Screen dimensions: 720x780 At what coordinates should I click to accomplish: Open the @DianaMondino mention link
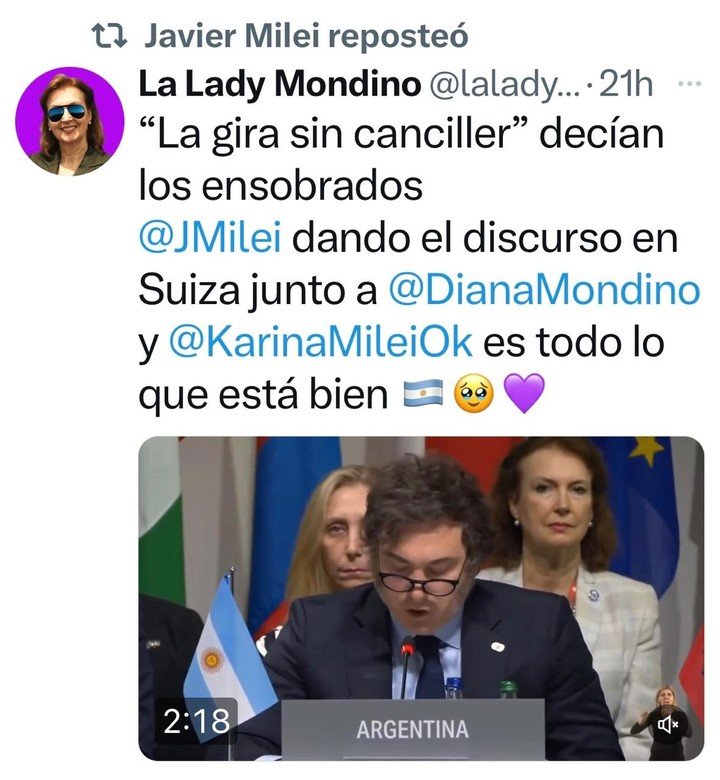(x=544, y=290)
